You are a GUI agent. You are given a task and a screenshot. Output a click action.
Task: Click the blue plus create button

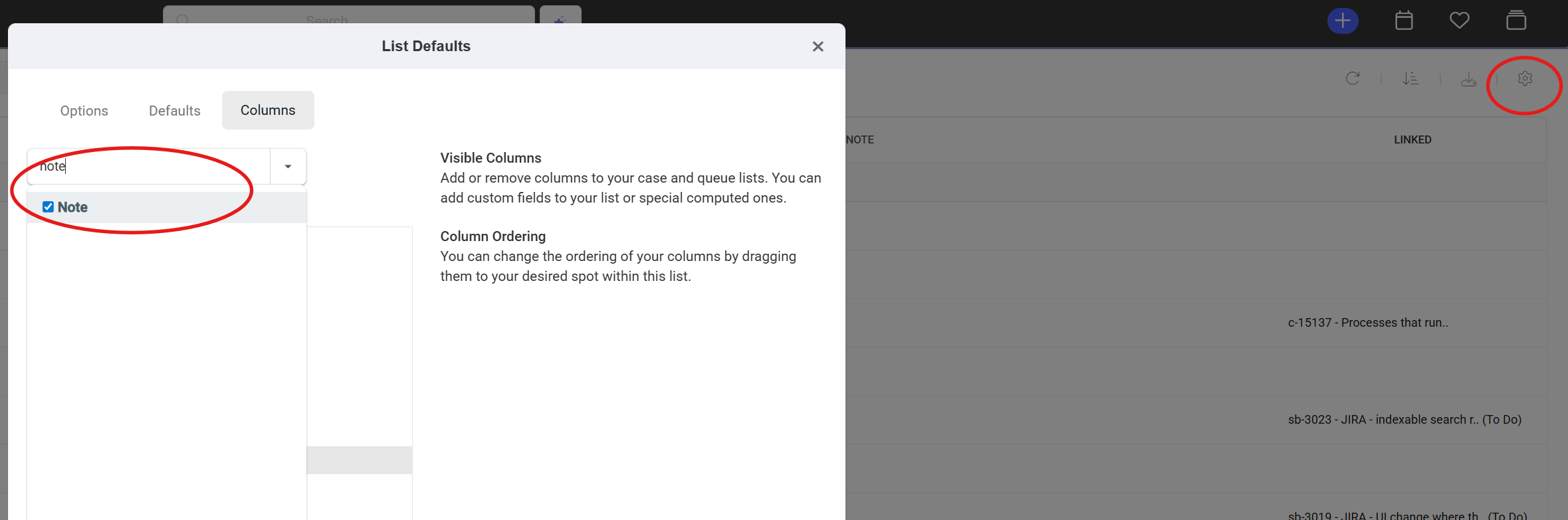coord(1343,21)
